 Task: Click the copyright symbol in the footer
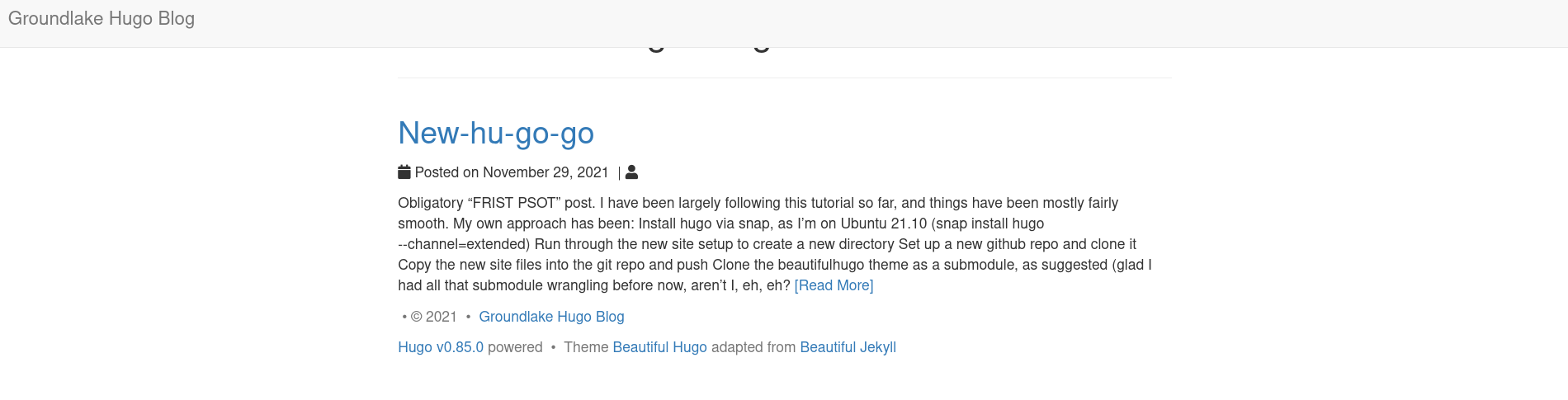(416, 317)
